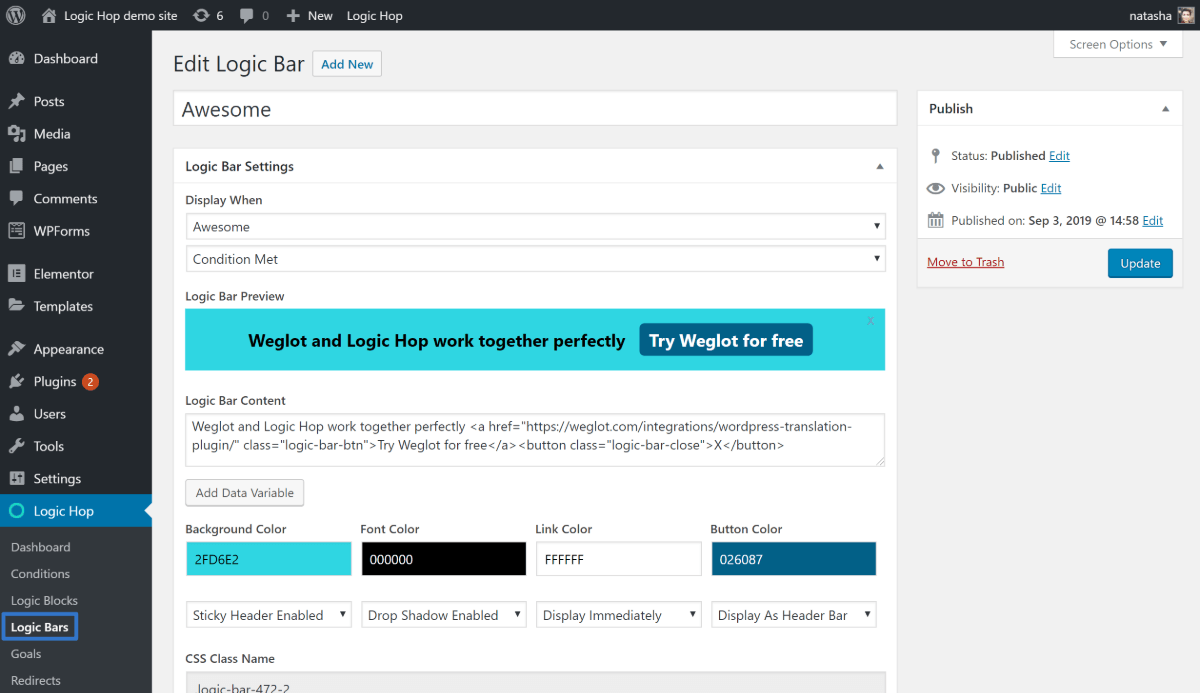Click the Comments icon in the sidebar
The width and height of the screenshot is (1200, 693).
point(17,198)
